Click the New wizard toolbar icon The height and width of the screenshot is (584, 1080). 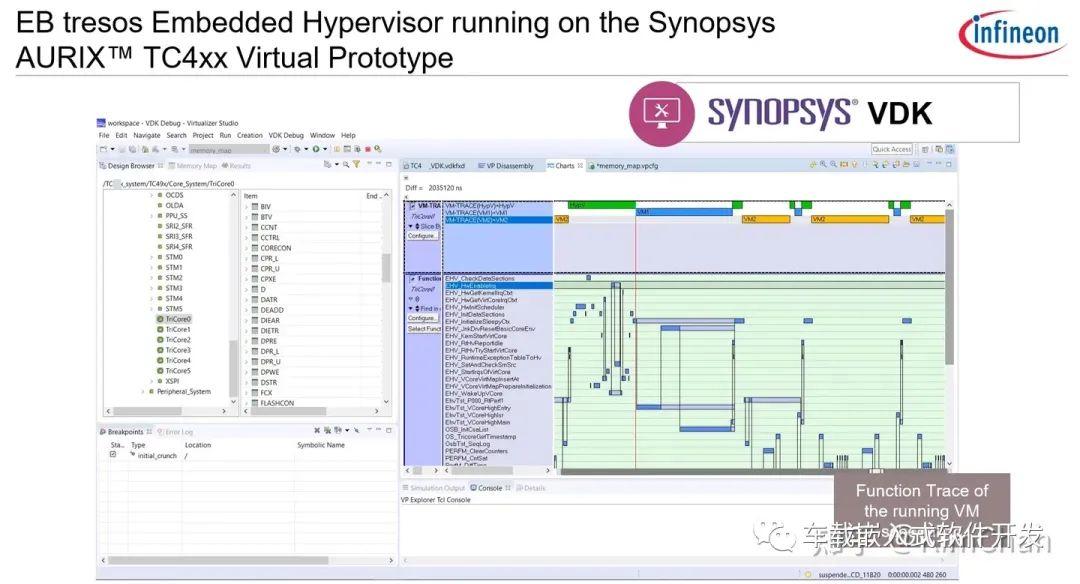click(x=104, y=149)
